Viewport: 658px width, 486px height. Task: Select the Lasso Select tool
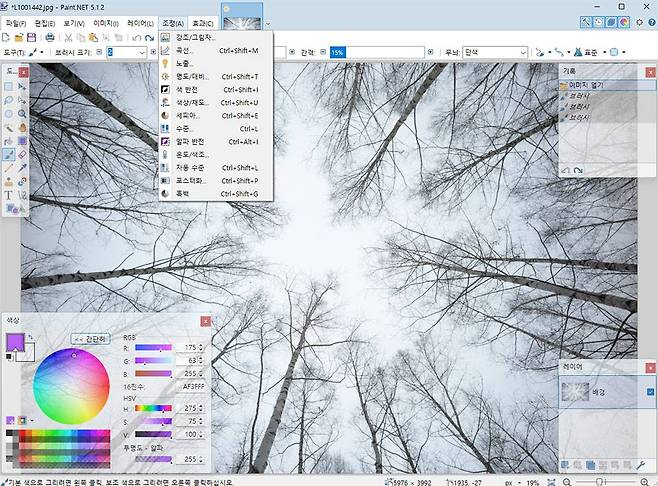pyautogui.click(x=8, y=100)
